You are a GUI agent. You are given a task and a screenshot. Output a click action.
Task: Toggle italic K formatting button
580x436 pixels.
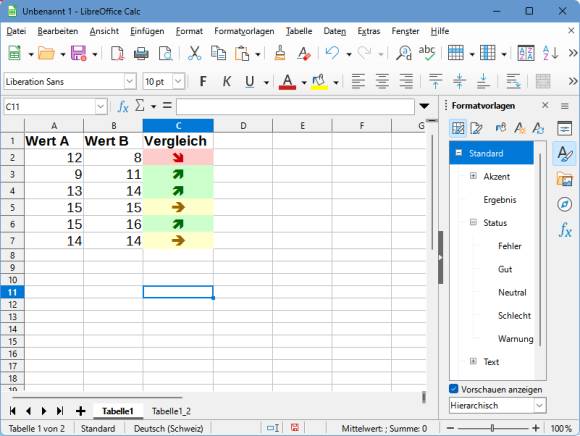(x=227, y=81)
